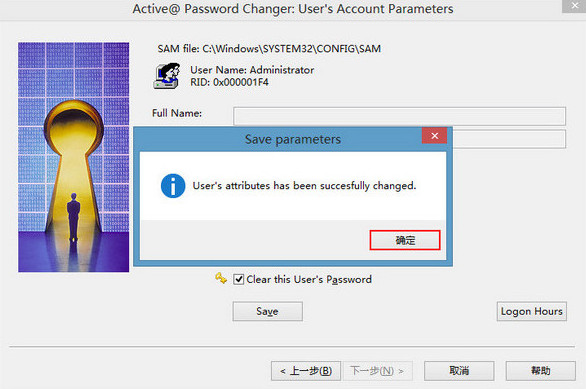Click the partially hidden field below Full Name

pos(509,139)
